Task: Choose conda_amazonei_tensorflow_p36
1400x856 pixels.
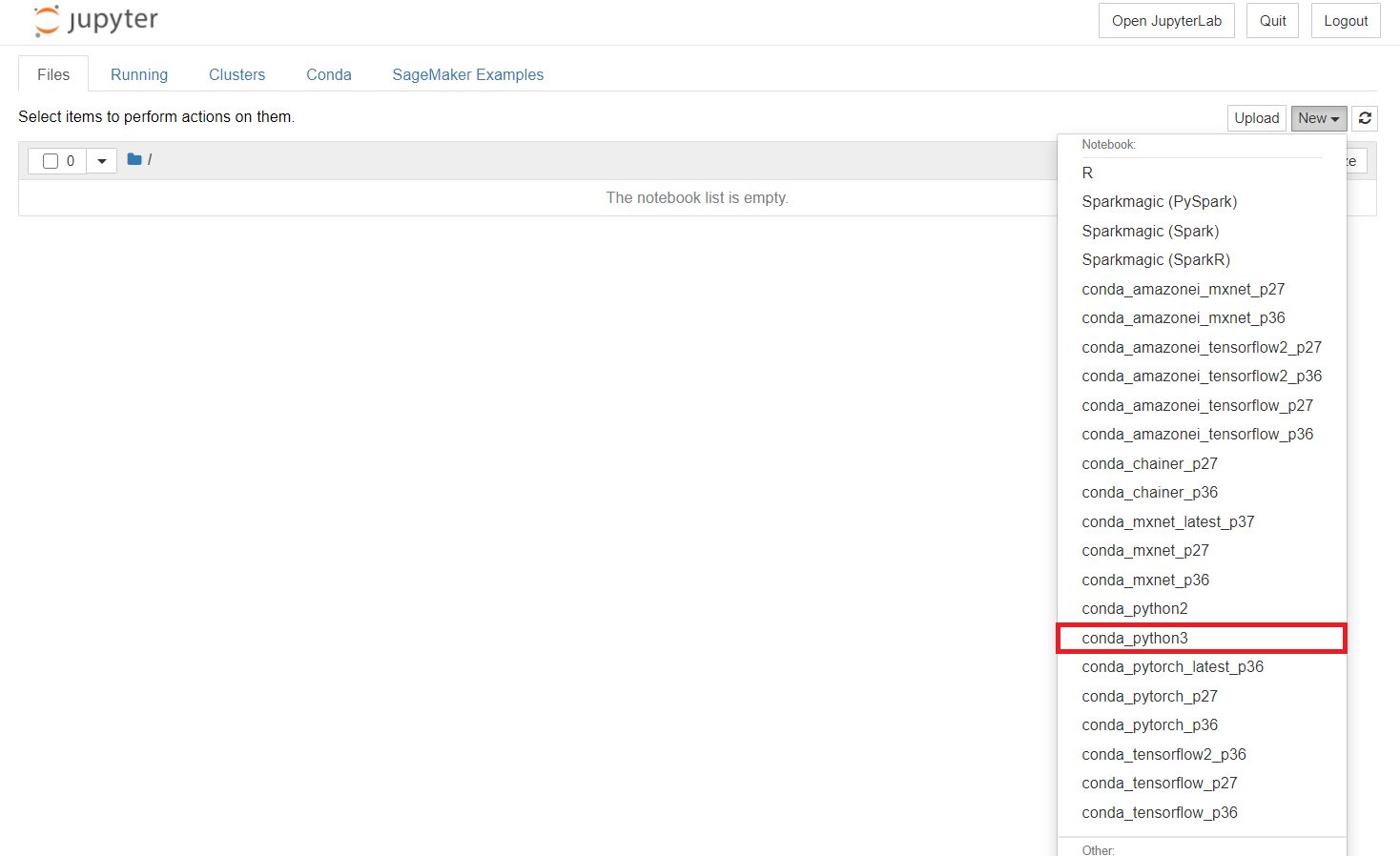Action: pyautogui.click(x=1202, y=435)
